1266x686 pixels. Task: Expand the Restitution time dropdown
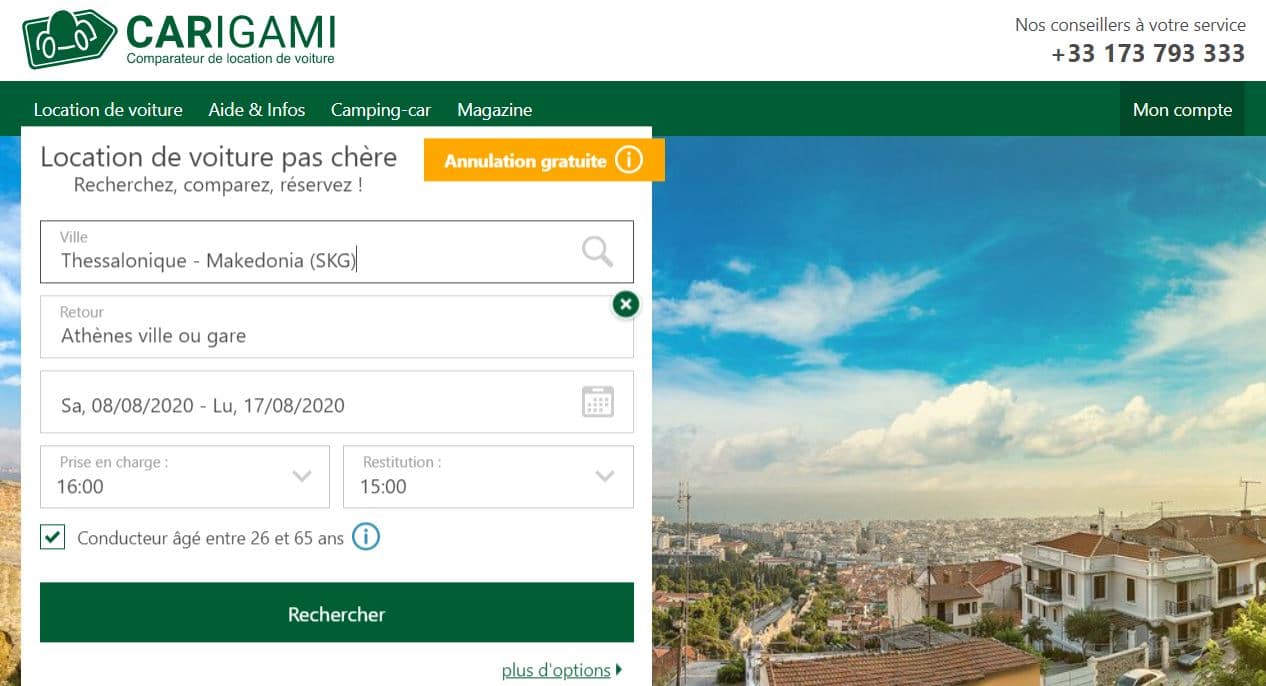click(604, 476)
